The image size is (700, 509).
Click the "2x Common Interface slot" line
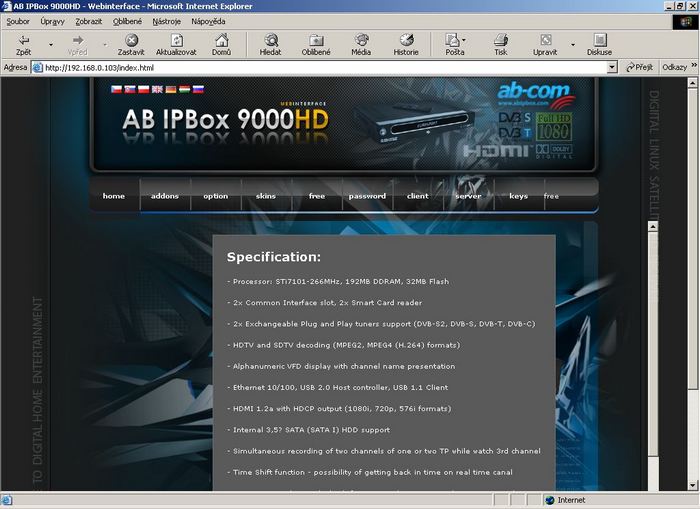[x=325, y=303]
